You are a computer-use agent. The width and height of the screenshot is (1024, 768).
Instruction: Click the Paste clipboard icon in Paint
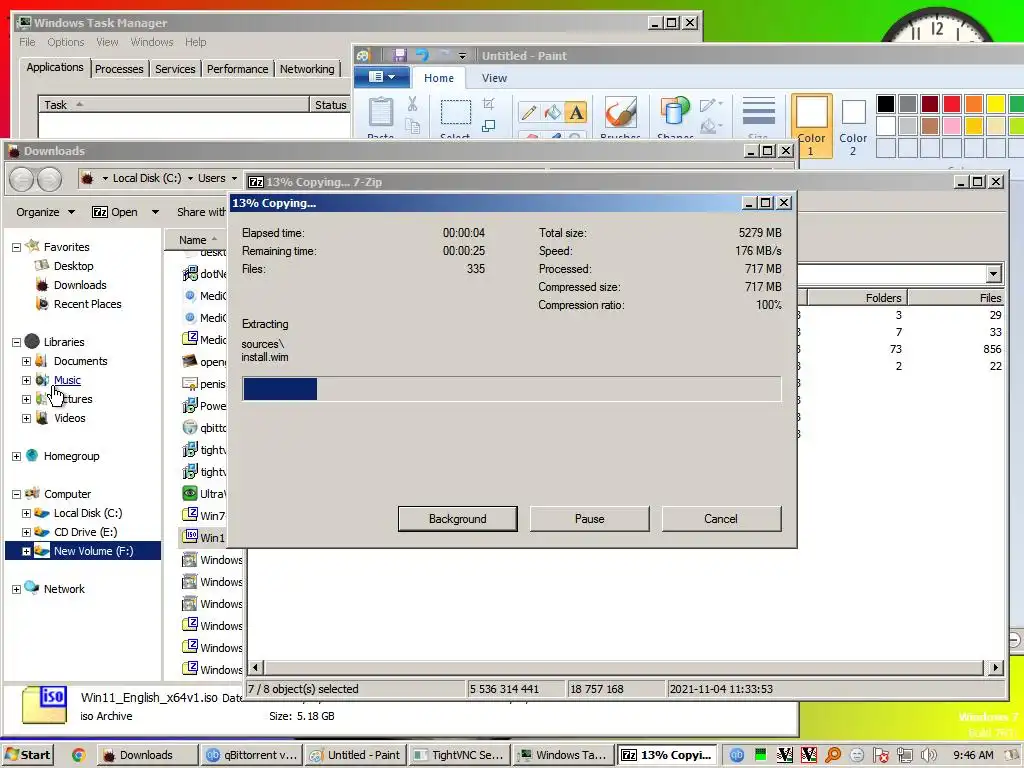click(381, 112)
